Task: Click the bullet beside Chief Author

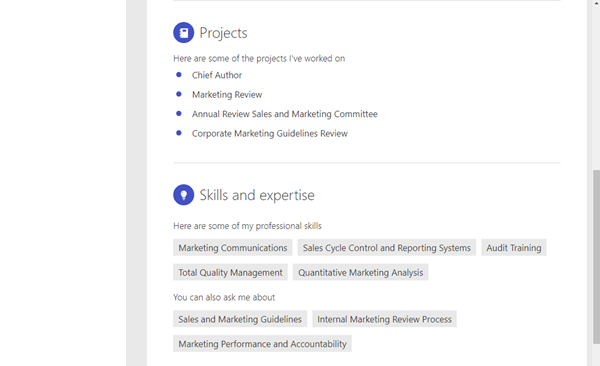Action: click(x=179, y=75)
